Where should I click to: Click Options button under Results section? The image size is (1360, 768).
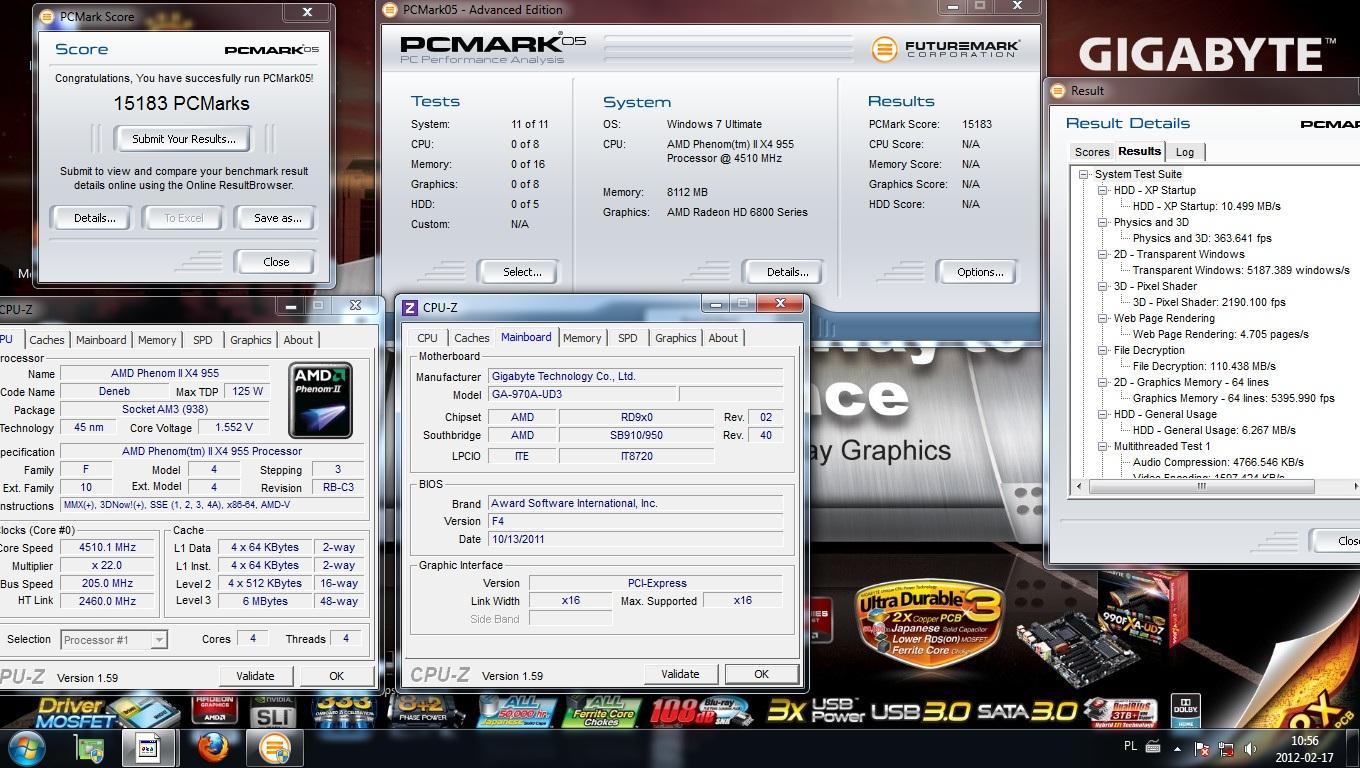(x=979, y=272)
